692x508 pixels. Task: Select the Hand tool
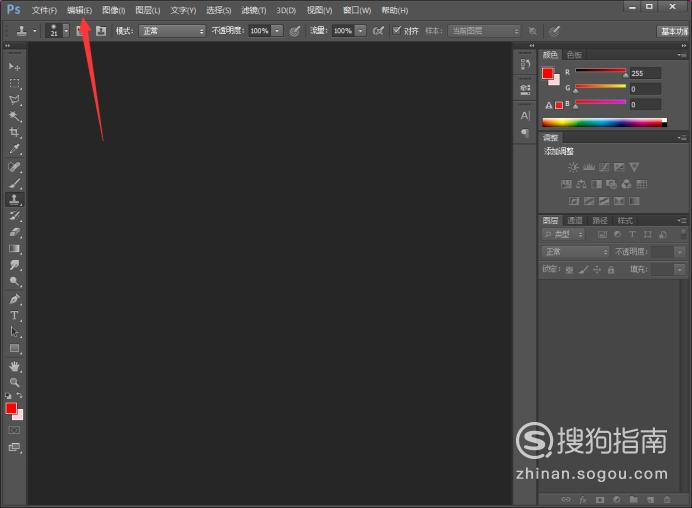click(x=14, y=366)
